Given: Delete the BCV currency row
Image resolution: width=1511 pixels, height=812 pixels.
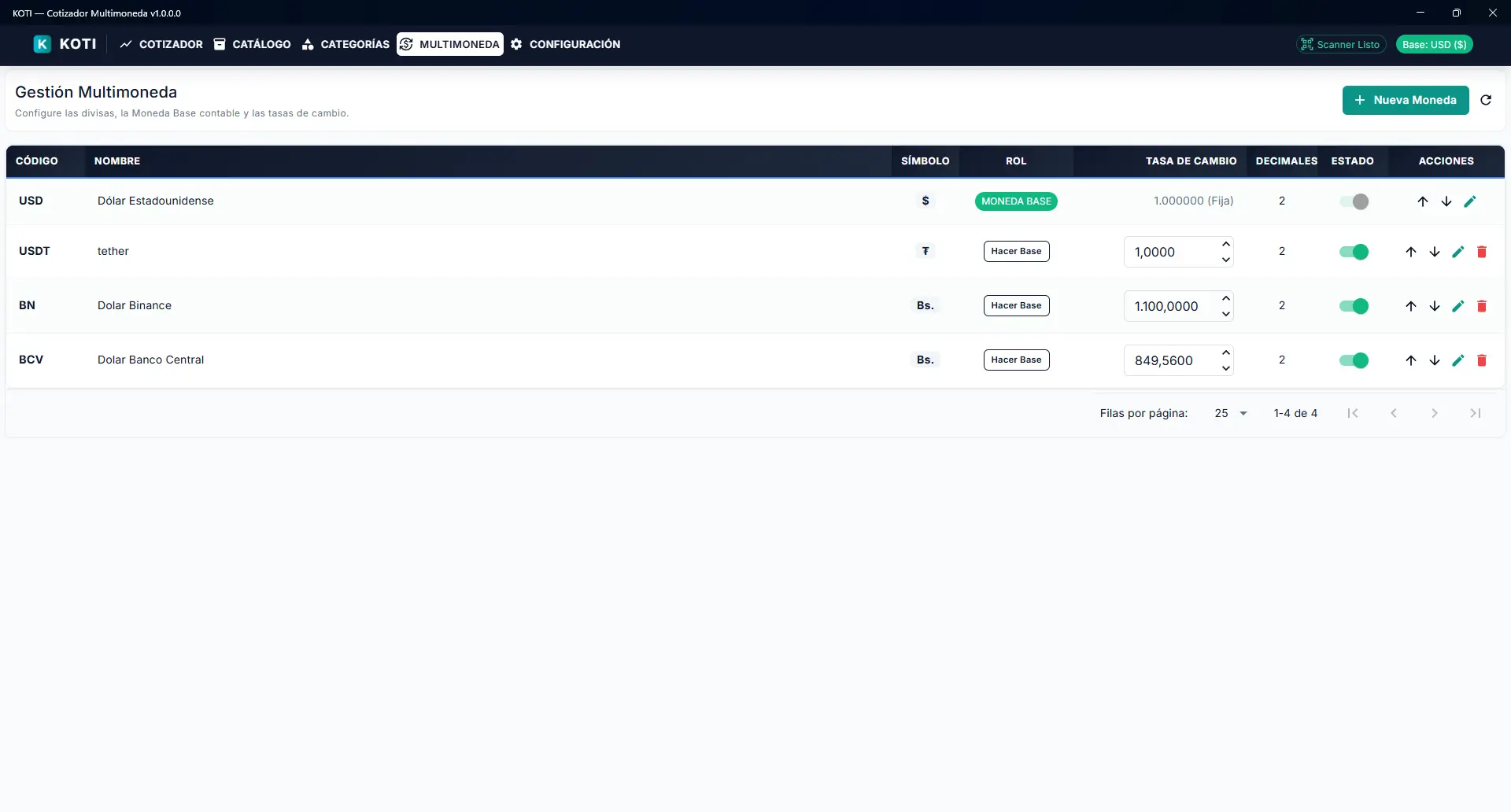Looking at the screenshot, I should pyautogui.click(x=1482, y=360).
